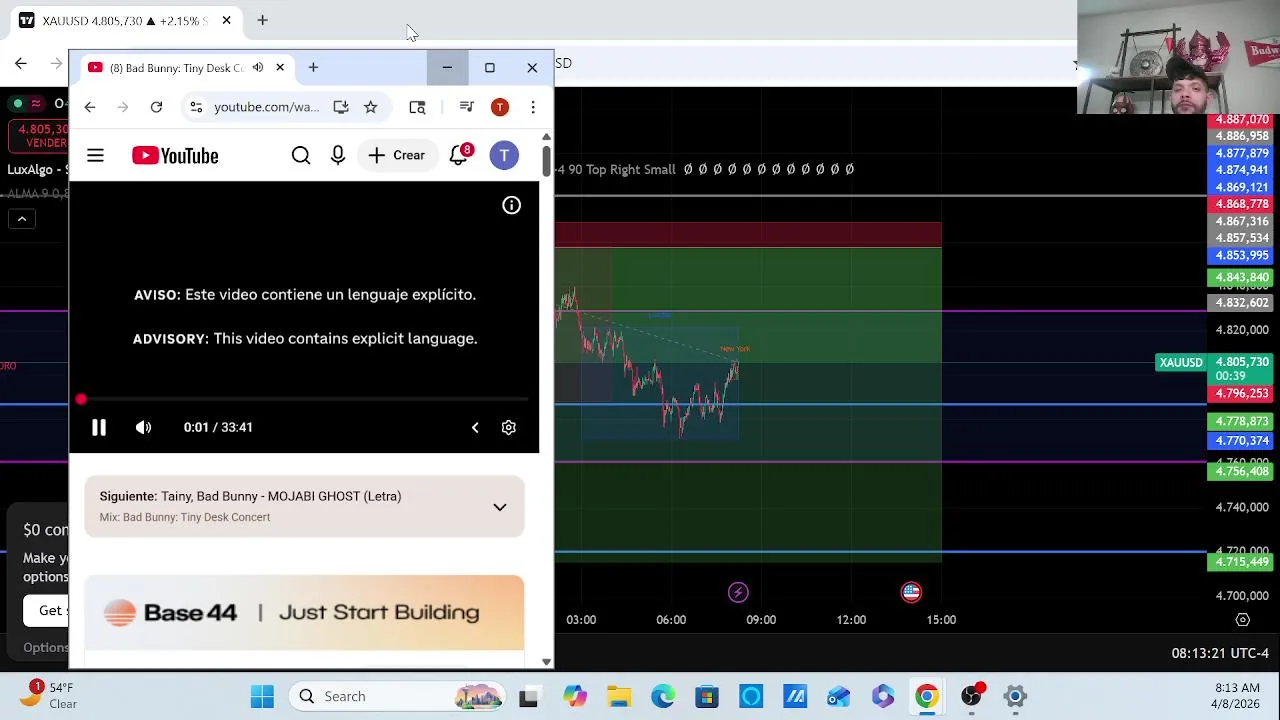1280x720 pixels.
Task: Open media controls icon in toolbar
Action: (466, 107)
